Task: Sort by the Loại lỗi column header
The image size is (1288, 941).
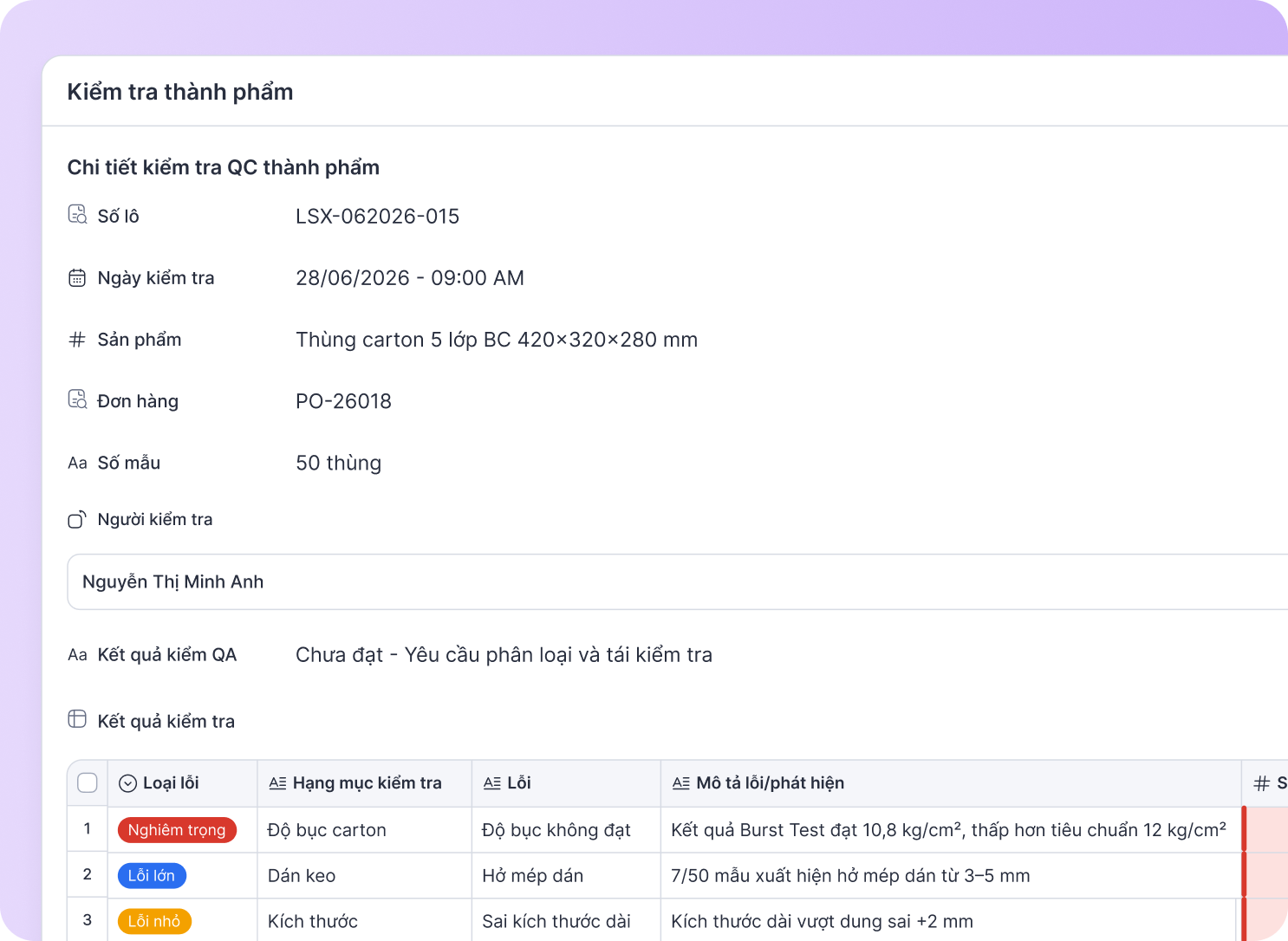Action: pyautogui.click(x=183, y=783)
